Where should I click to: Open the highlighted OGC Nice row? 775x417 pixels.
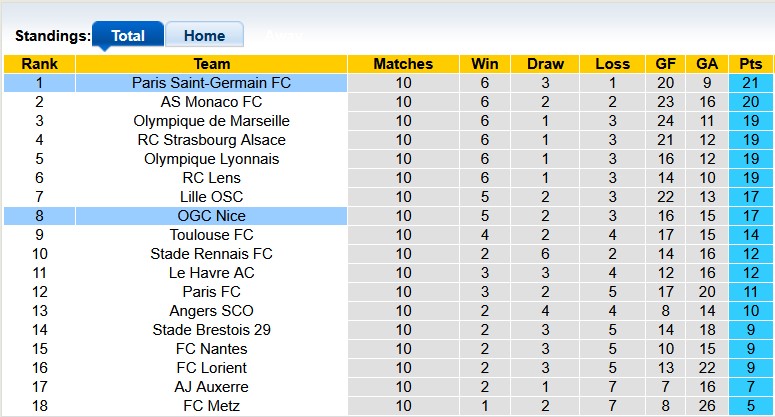pyautogui.click(x=211, y=216)
